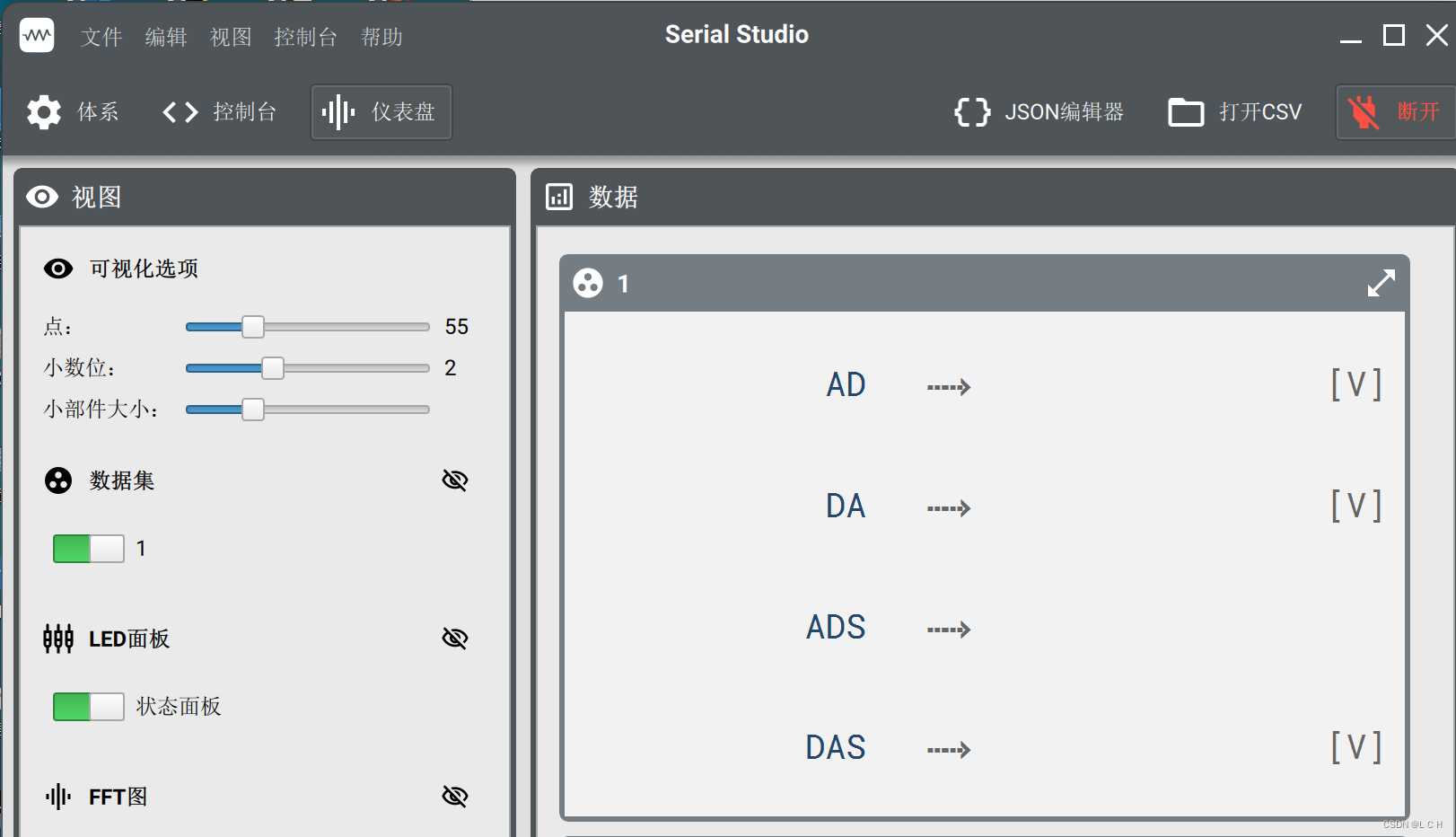Click the eye icon beside 可视化选项
The height and width of the screenshot is (837, 1456).
point(58,269)
